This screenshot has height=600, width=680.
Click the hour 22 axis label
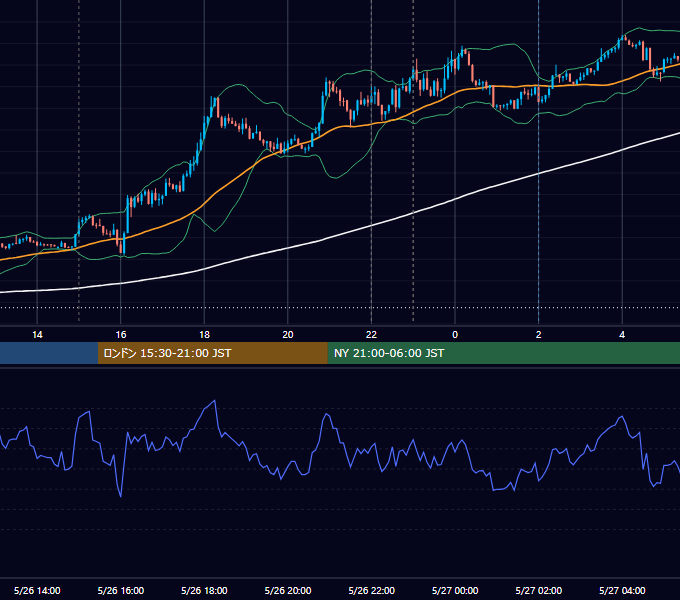[371, 335]
